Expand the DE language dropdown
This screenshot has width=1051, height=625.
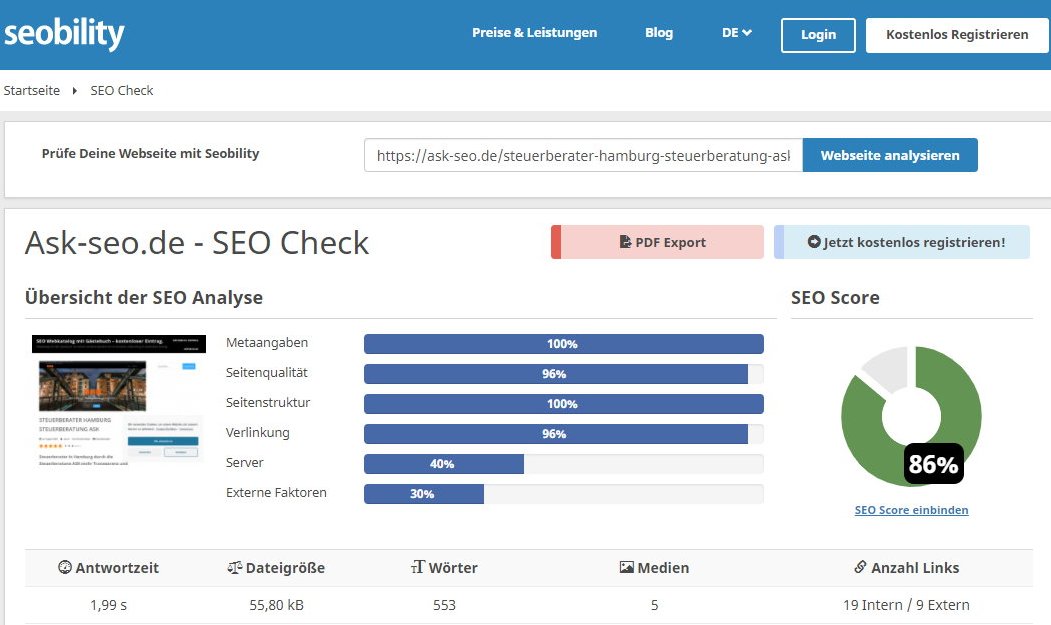737,33
